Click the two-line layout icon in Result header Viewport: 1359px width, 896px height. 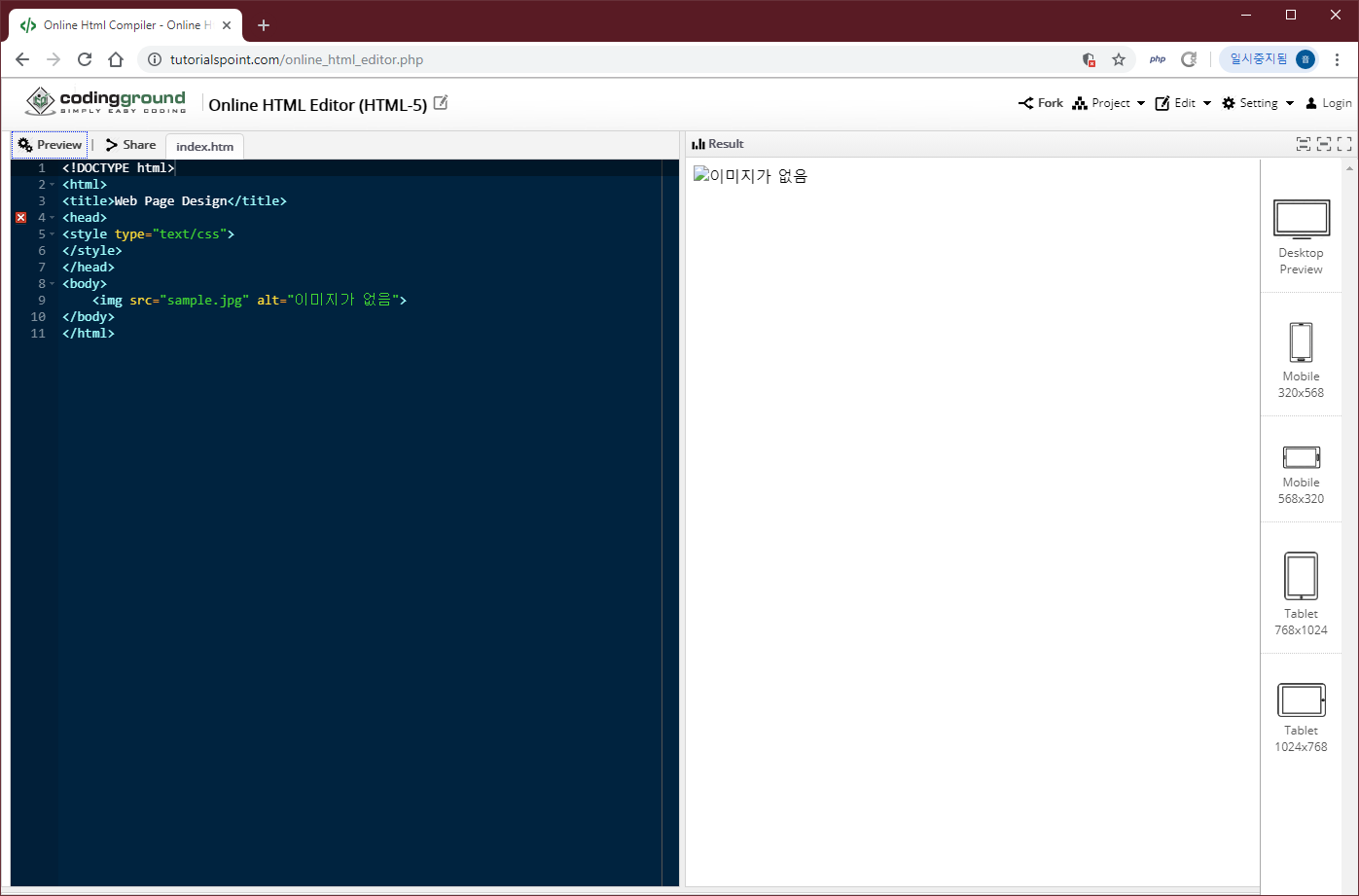tap(1304, 144)
